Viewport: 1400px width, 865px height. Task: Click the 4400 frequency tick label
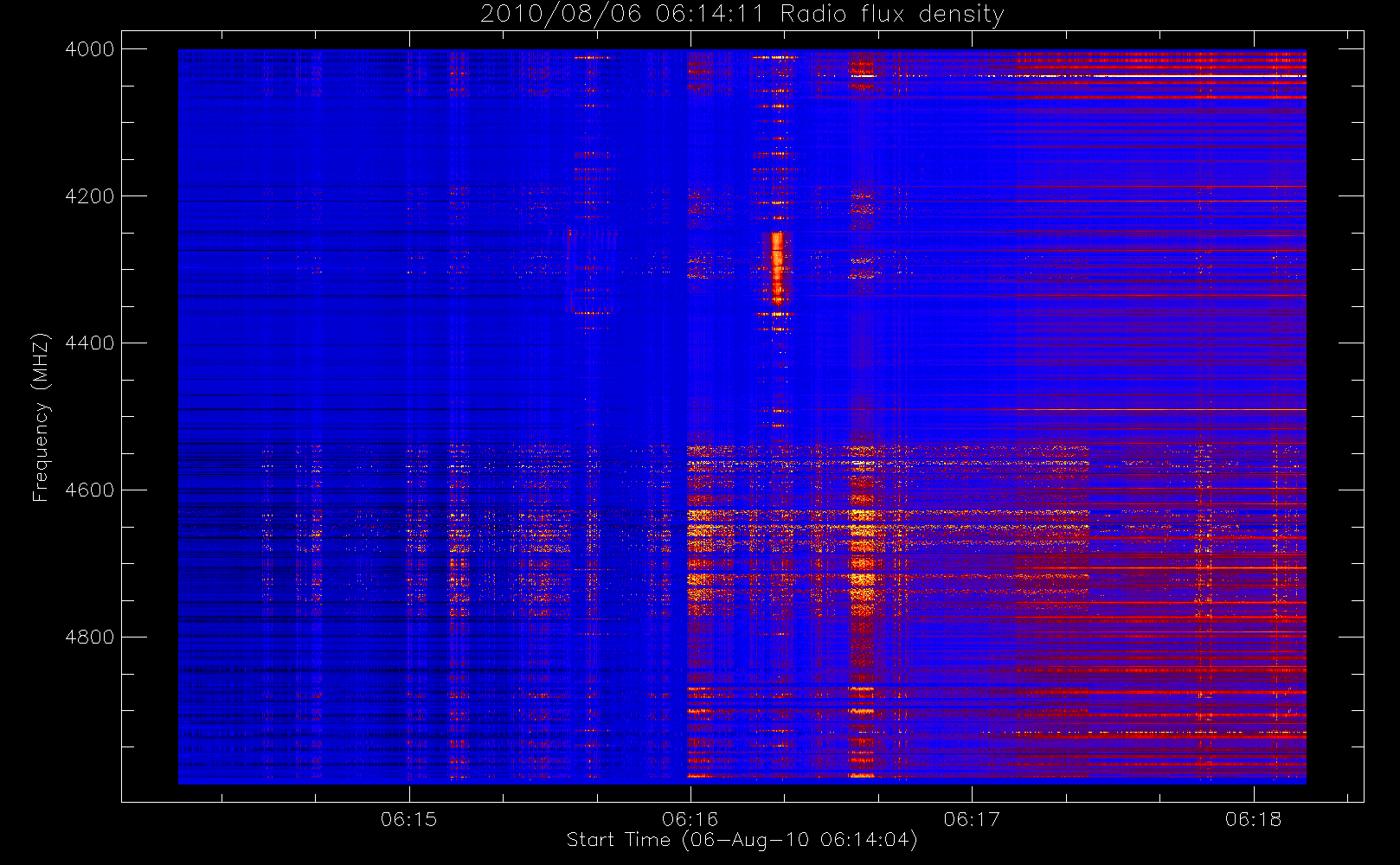tap(90, 343)
